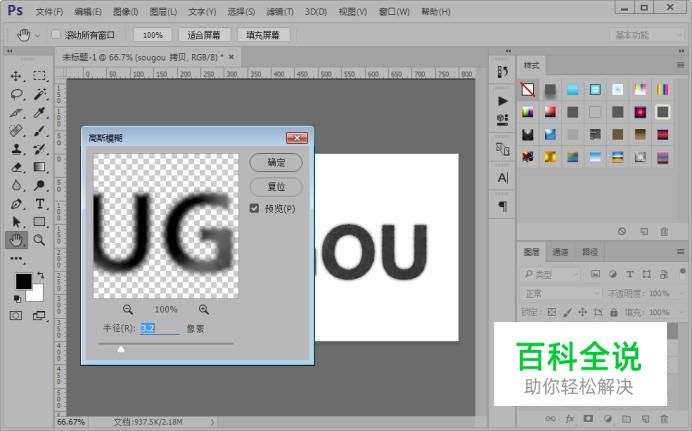This screenshot has height=431, width=692.
Task: Select the Eyedropper tool
Action: coord(40,112)
